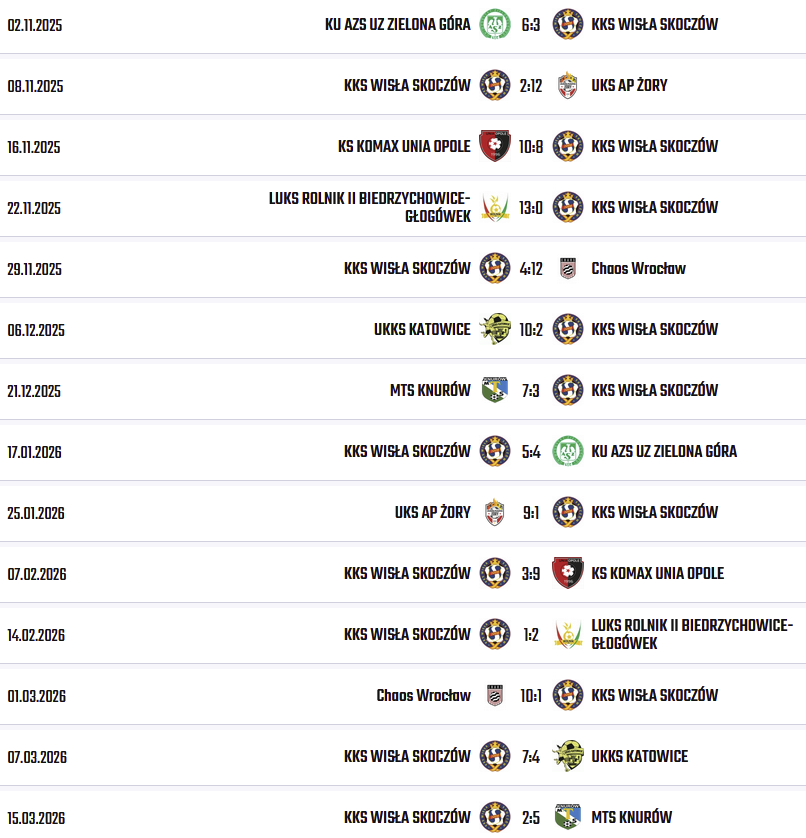The width and height of the screenshot is (806, 838).
Task: Click Chaos Wrocław crest in 01.03.2026 match
Action: point(494,695)
